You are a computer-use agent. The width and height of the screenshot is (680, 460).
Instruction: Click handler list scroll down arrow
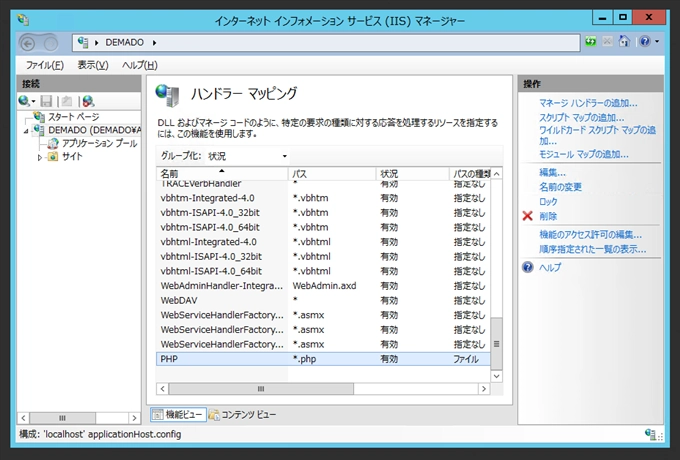click(497, 376)
